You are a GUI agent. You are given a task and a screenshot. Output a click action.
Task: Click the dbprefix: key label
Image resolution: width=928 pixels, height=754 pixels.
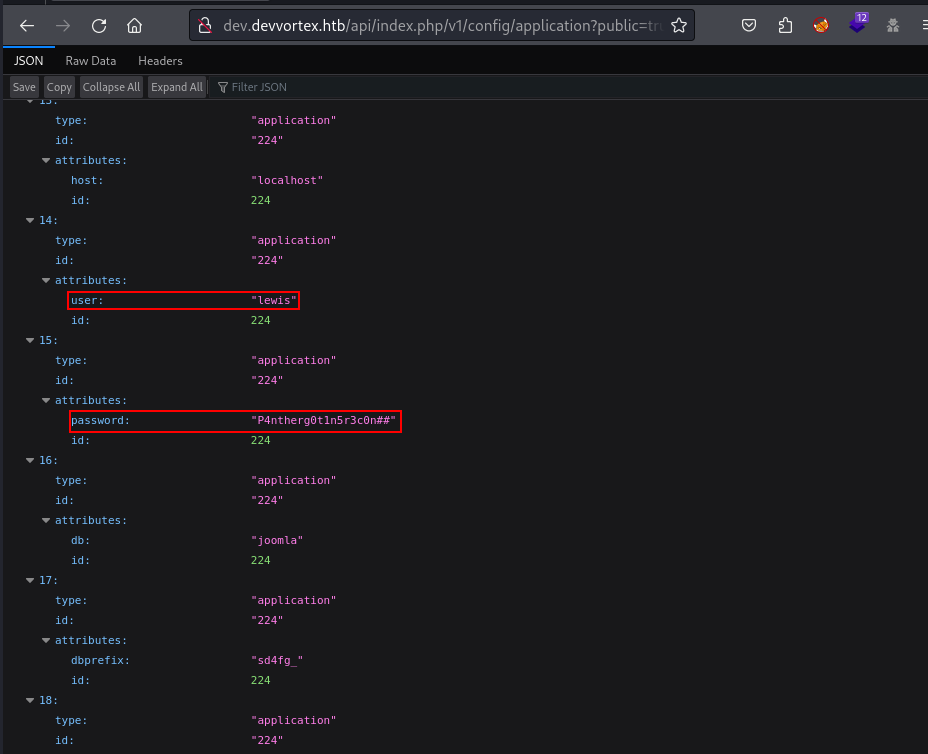(x=100, y=660)
